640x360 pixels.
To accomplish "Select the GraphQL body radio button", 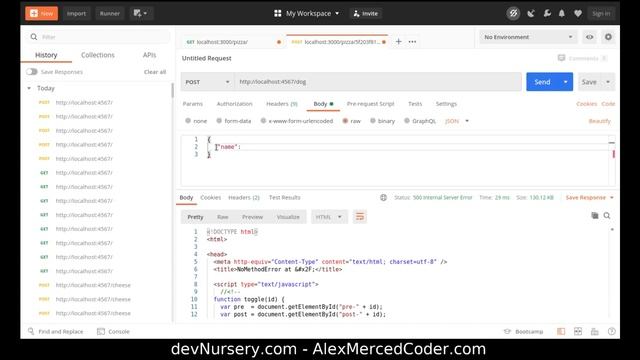I will tap(407, 121).
